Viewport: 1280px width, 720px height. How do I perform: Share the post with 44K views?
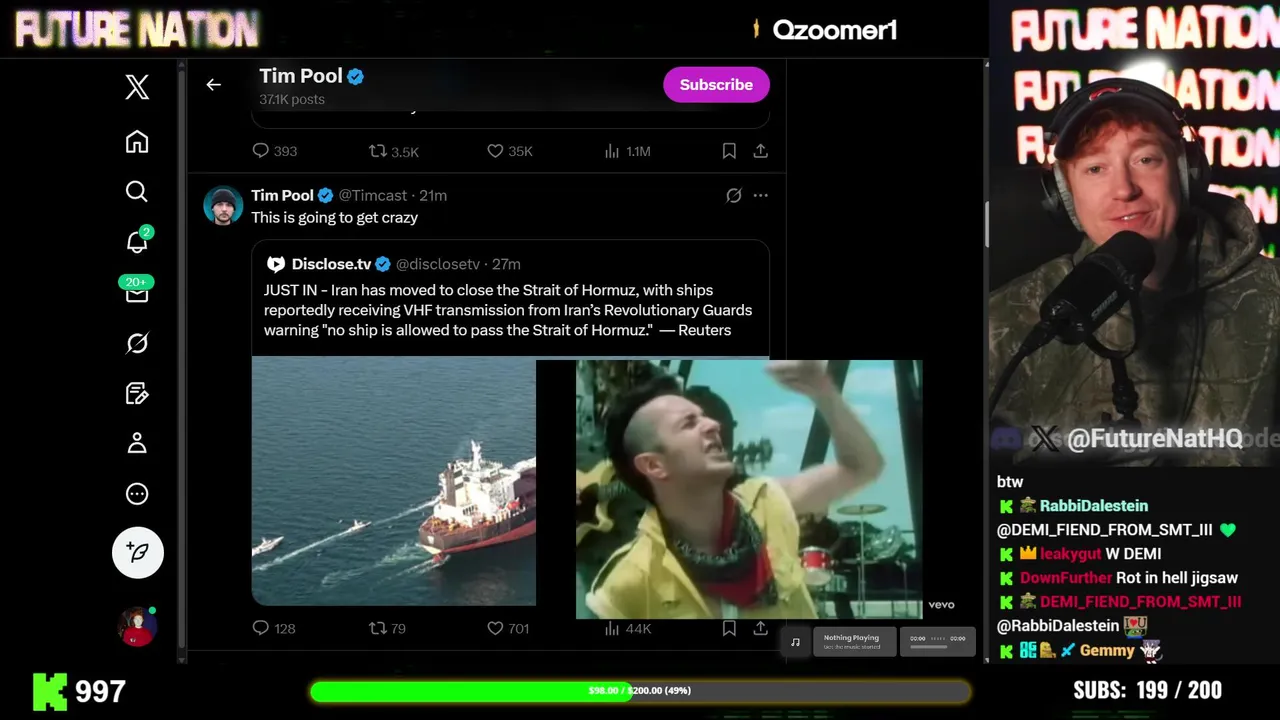click(x=761, y=628)
